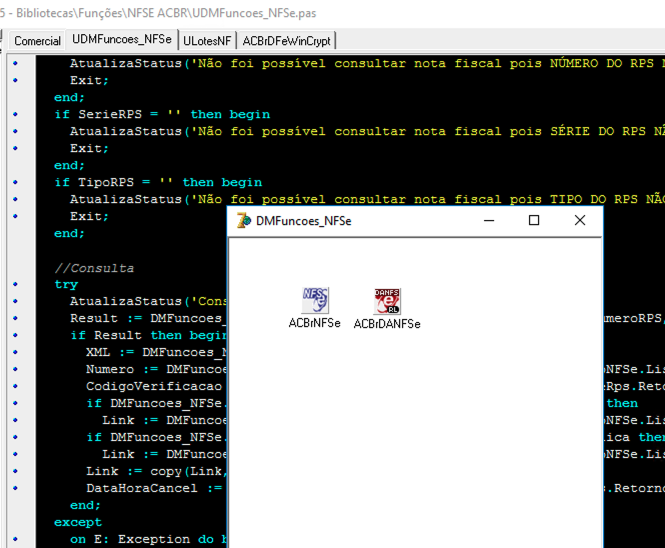Click gutter dot beside 'on E: Exception' line
Image resolution: width=665 pixels, height=548 pixels.
16,539
